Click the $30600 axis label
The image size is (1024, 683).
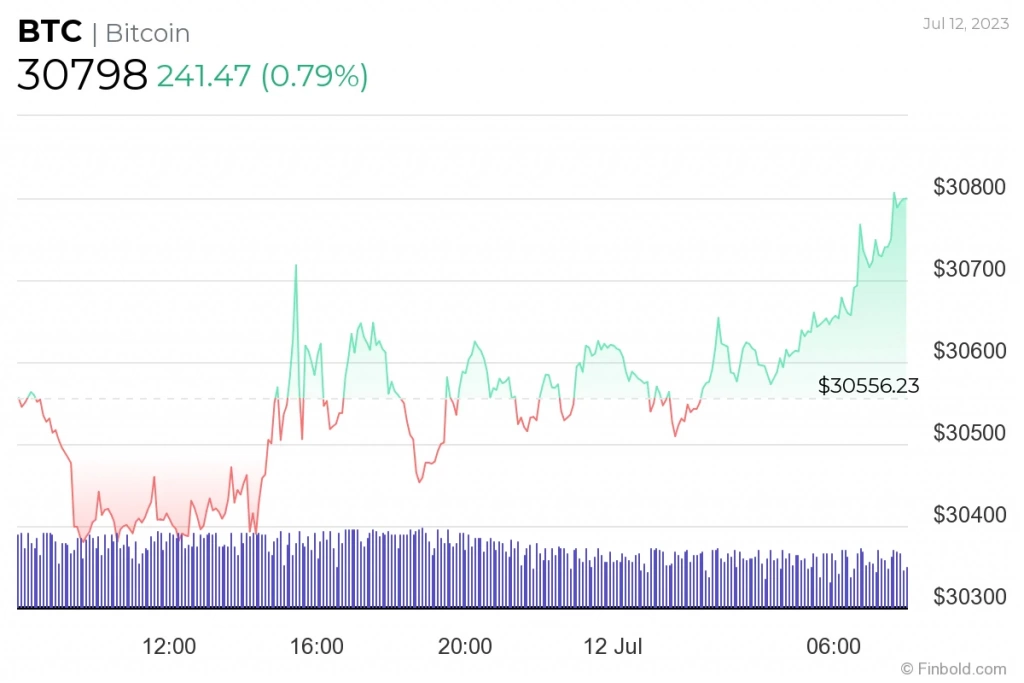969,351
